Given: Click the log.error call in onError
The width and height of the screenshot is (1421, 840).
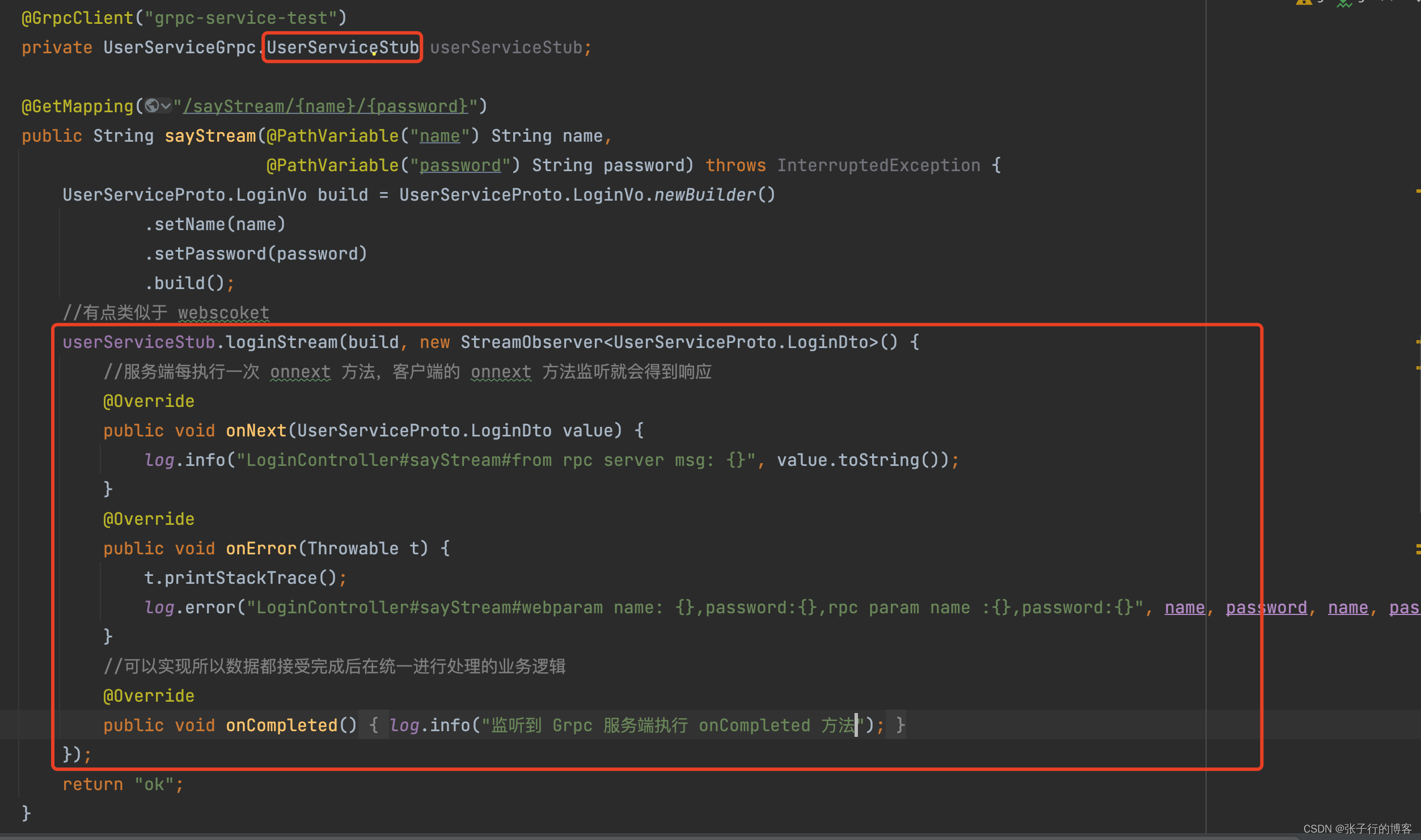Looking at the screenshot, I should pos(190,608).
